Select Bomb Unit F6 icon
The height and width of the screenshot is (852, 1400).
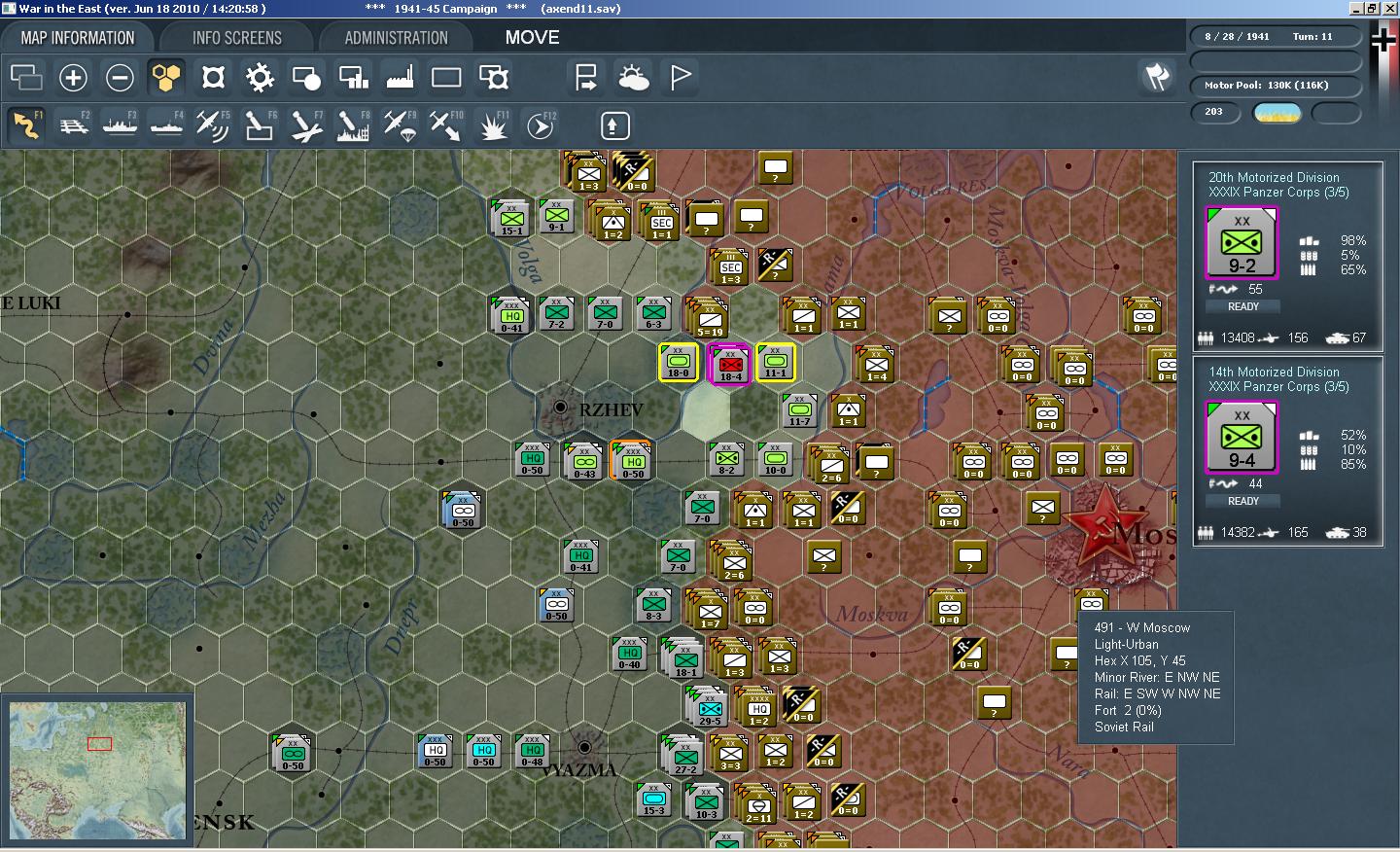pos(260,125)
